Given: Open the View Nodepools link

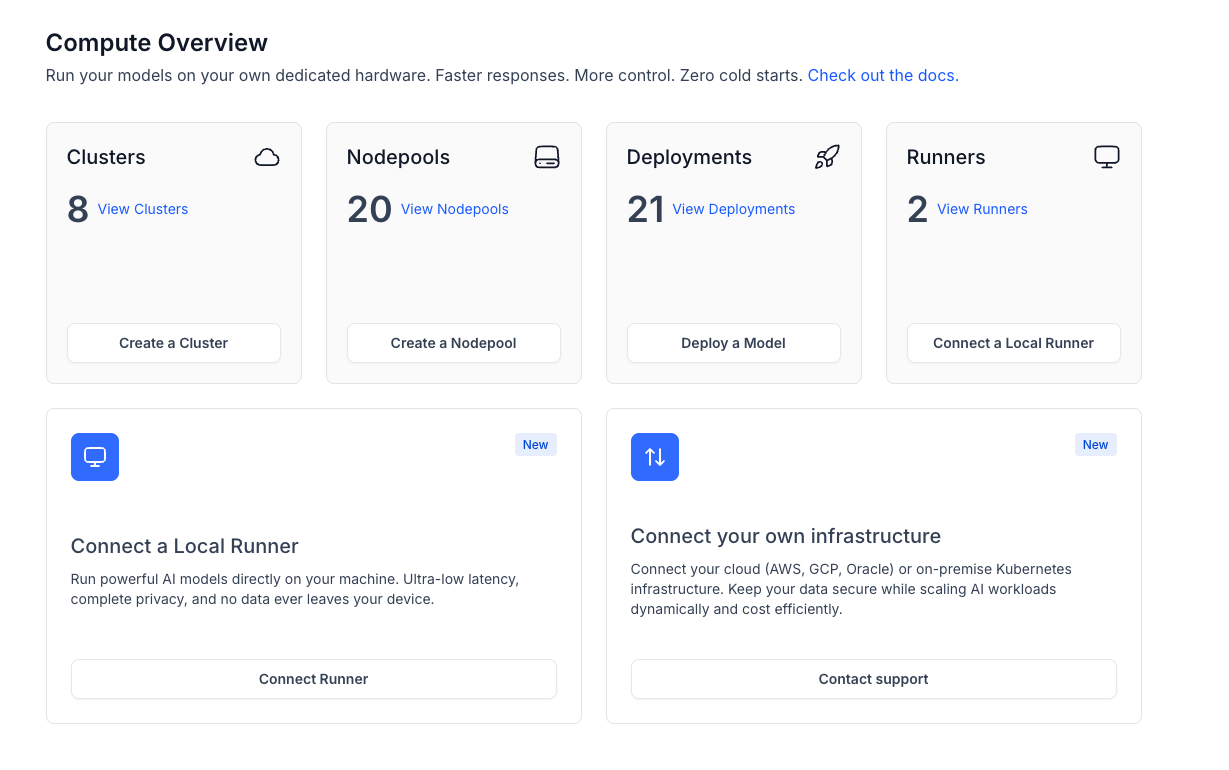Looking at the screenshot, I should [x=455, y=209].
